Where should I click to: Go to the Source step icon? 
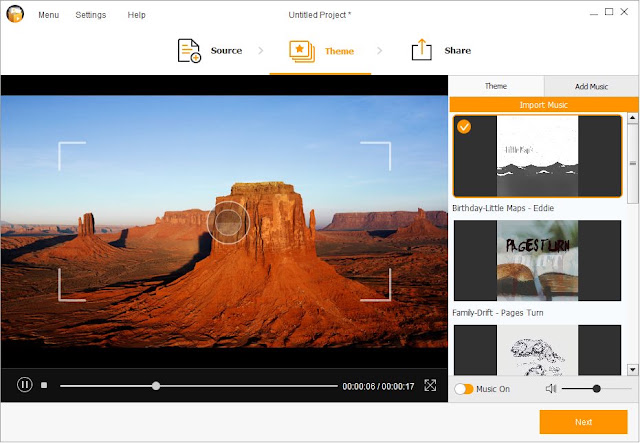coord(189,51)
